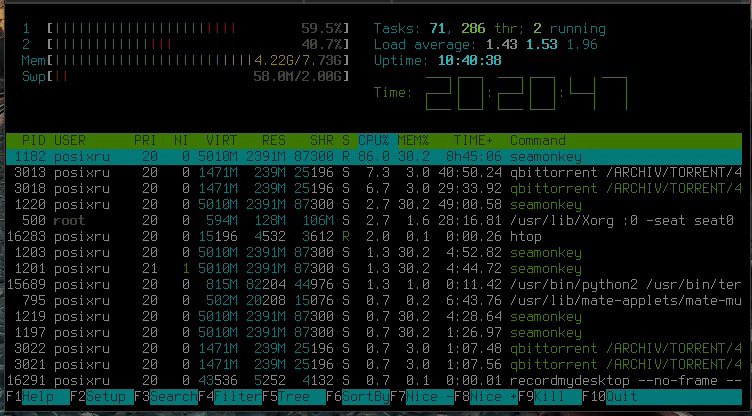Select the qbittorrent row with PID 3021
The image size is (752, 416).
374,365
